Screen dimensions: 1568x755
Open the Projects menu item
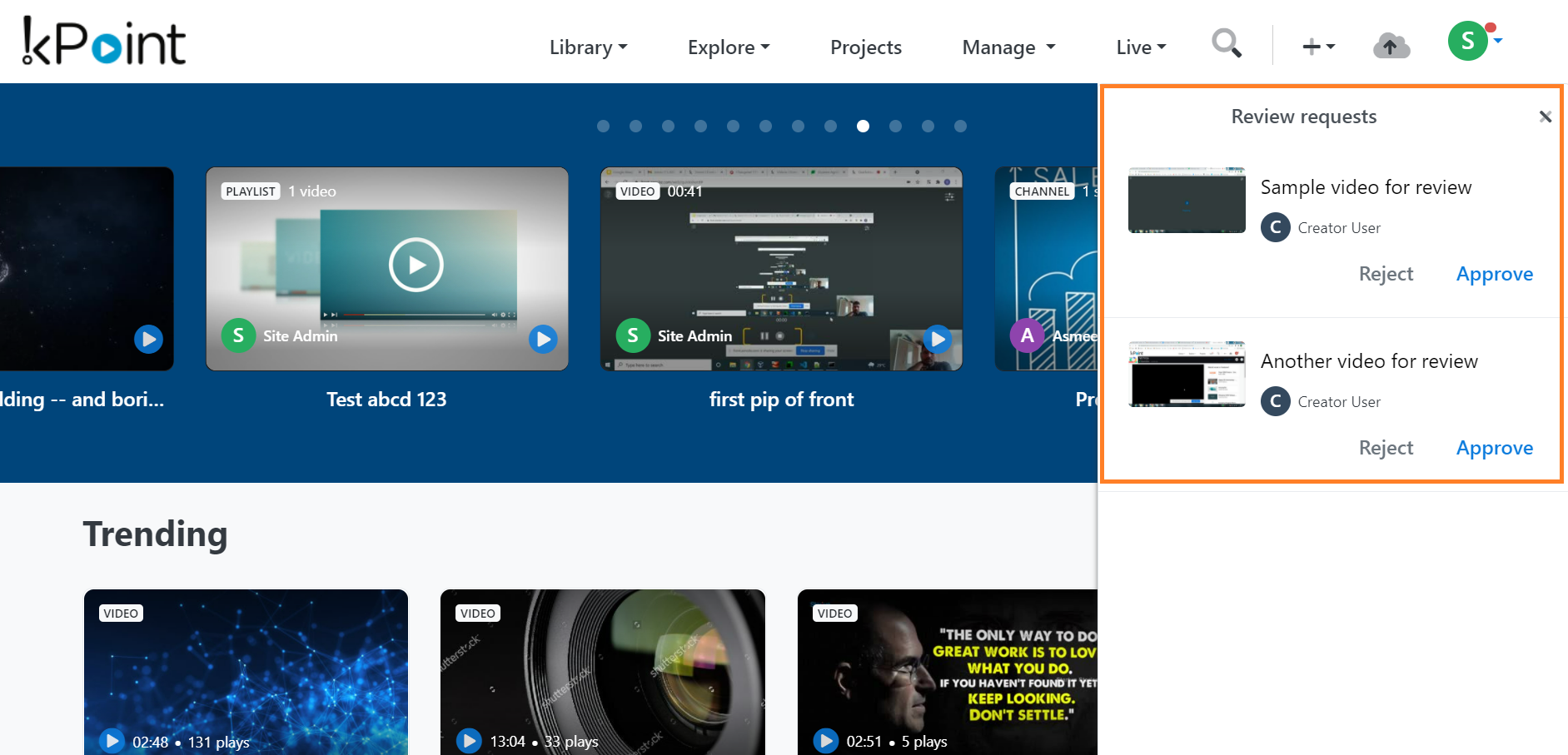[865, 47]
